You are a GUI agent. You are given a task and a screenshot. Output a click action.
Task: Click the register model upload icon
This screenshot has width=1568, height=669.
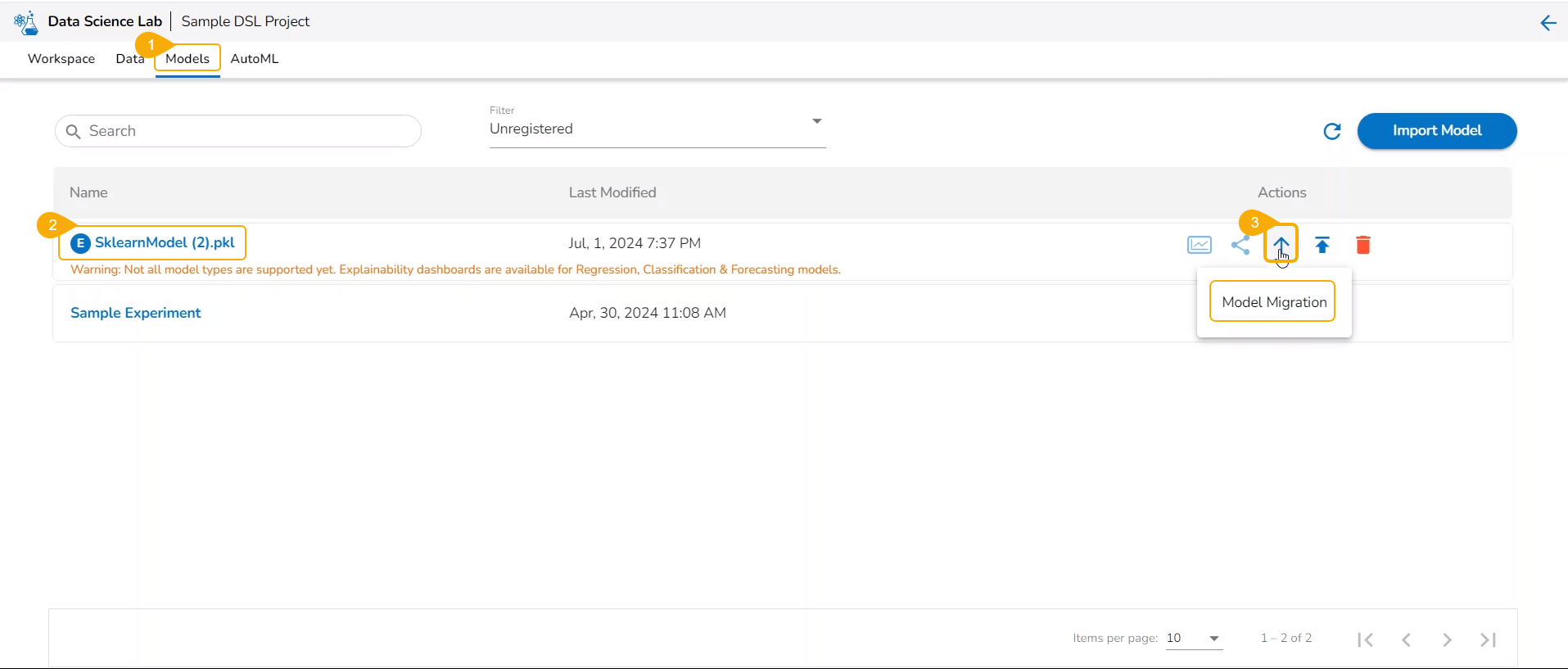tap(1322, 245)
